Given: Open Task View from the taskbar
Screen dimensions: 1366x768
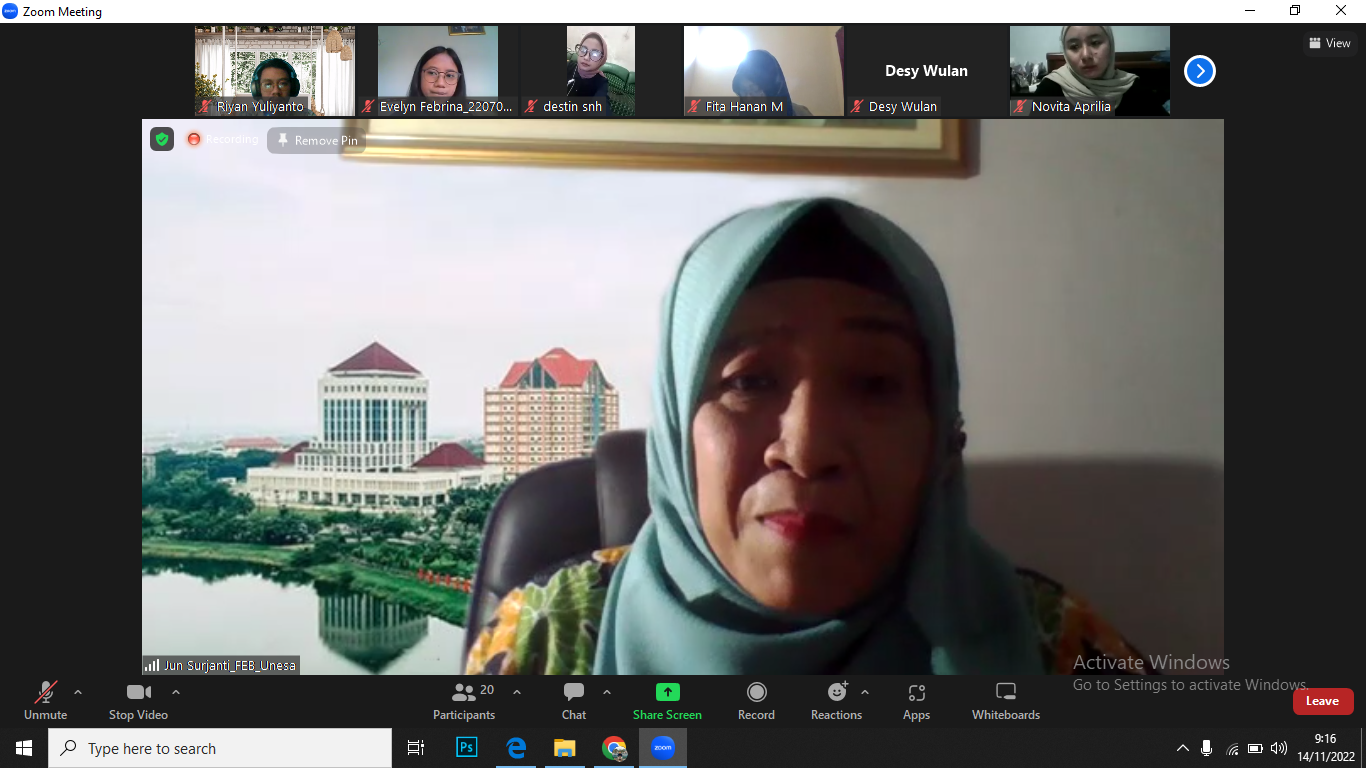Looking at the screenshot, I should point(416,748).
